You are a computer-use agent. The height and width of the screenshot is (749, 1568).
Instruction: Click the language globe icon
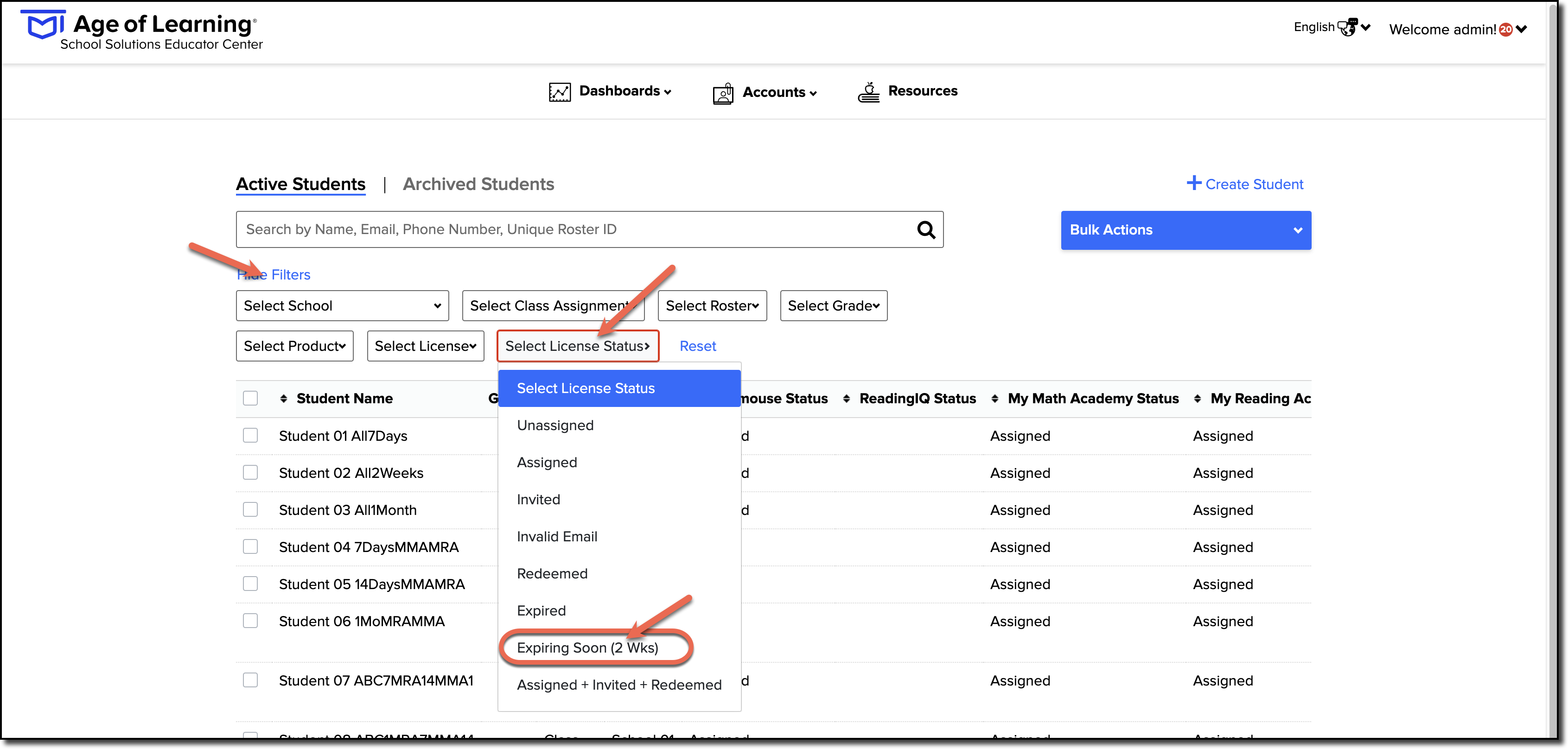click(1347, 27)
